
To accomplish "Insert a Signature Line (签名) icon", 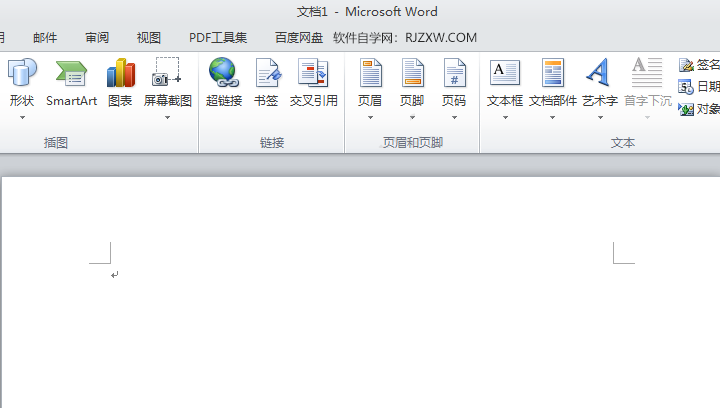I will tap(686, 65).
